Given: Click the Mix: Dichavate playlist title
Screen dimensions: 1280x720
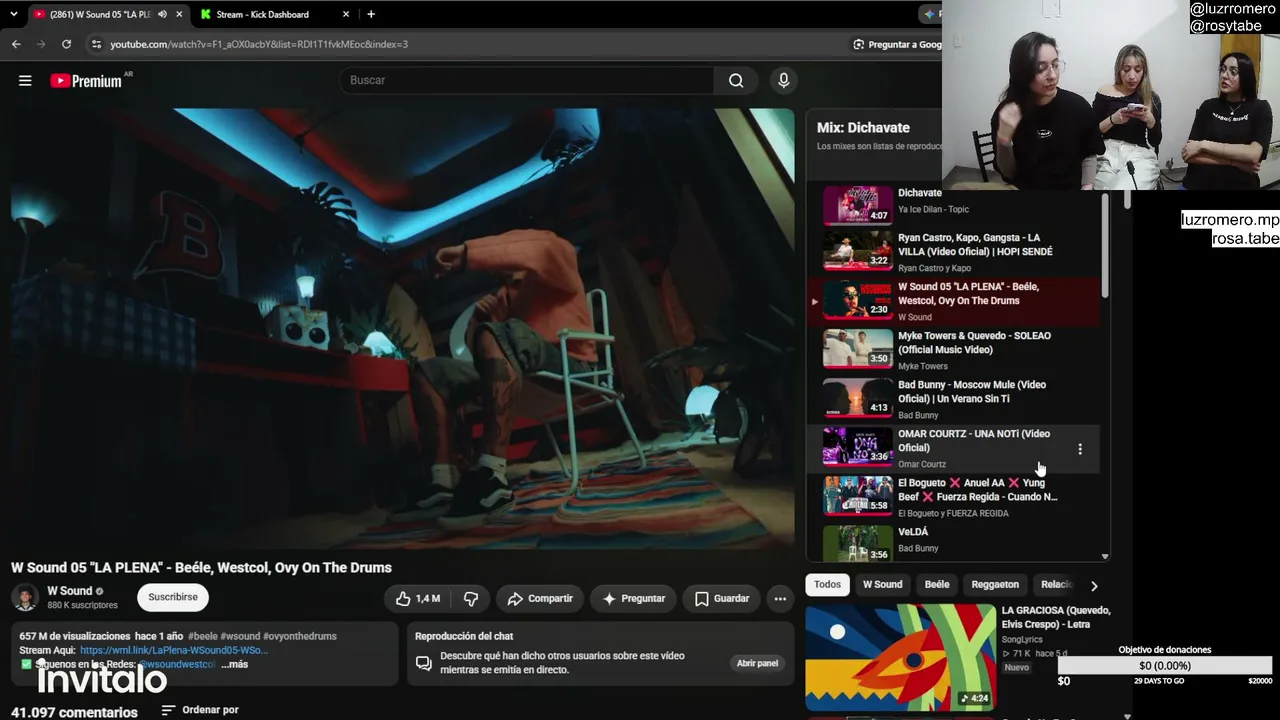Looking at the screenshot, I should coord(863,128).
